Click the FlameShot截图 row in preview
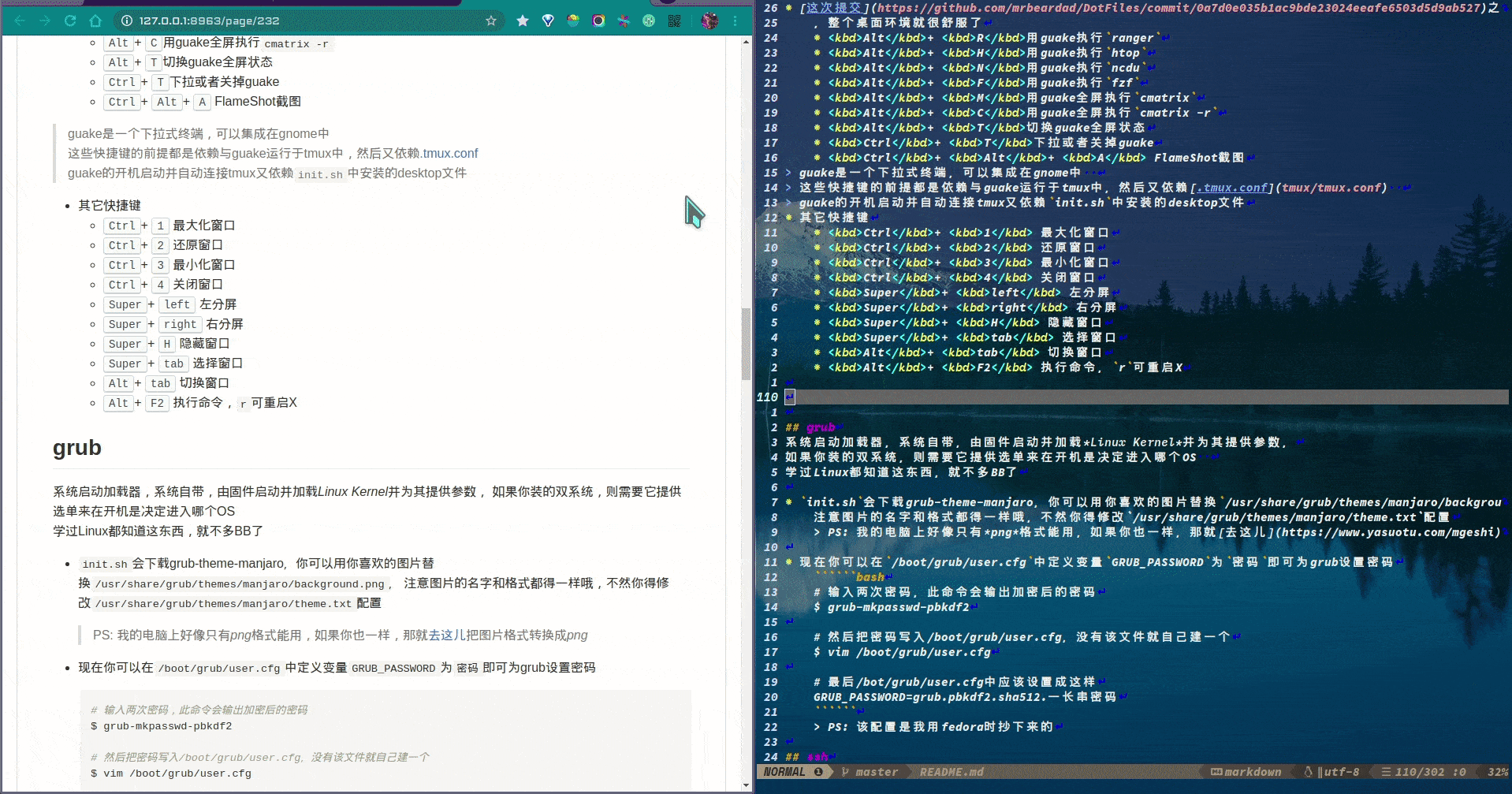Viewport: 1512px width, 794px height. 203,102
